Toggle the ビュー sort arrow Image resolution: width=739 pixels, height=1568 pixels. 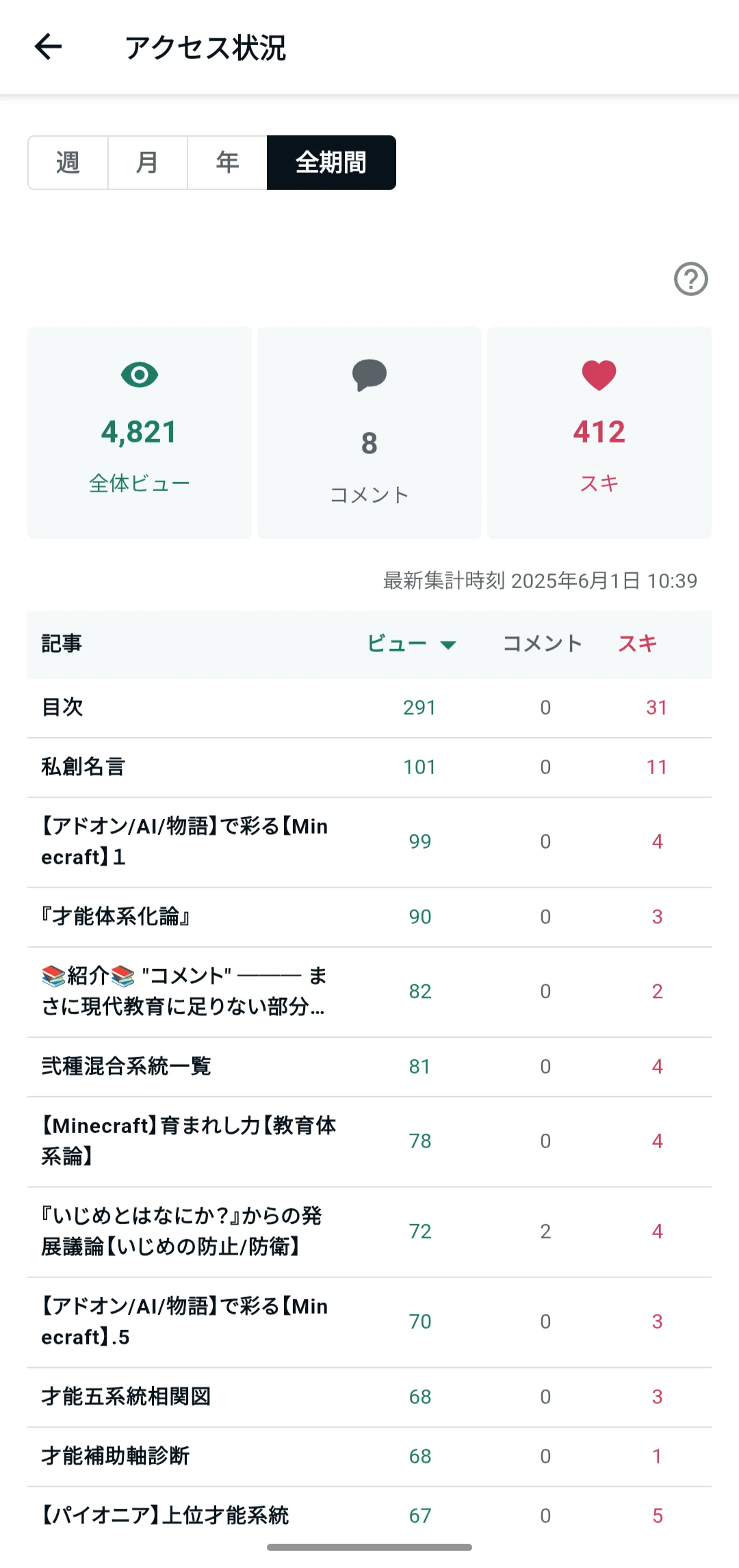click(448, 645)
